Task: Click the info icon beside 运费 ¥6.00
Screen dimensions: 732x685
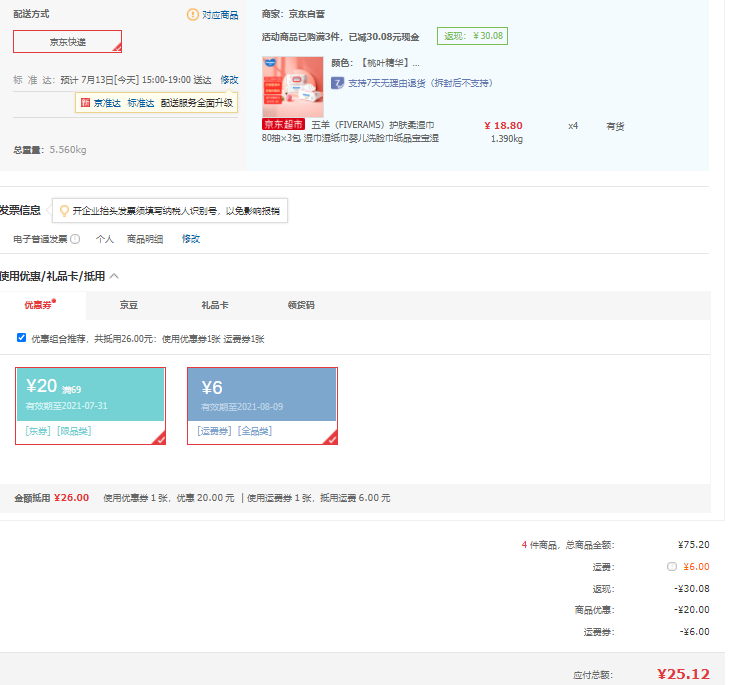Action: click(x=672, y=566)
